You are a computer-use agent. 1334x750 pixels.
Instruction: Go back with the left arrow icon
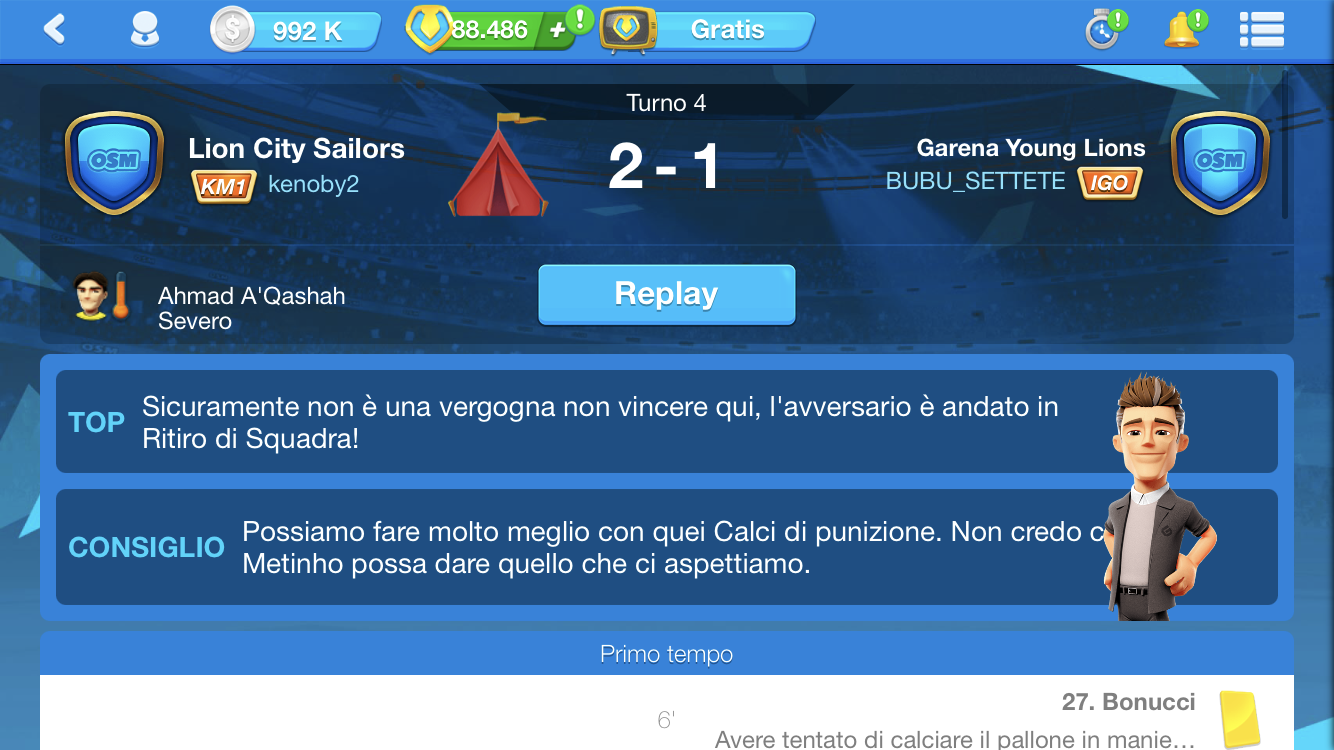pos(54,29)
